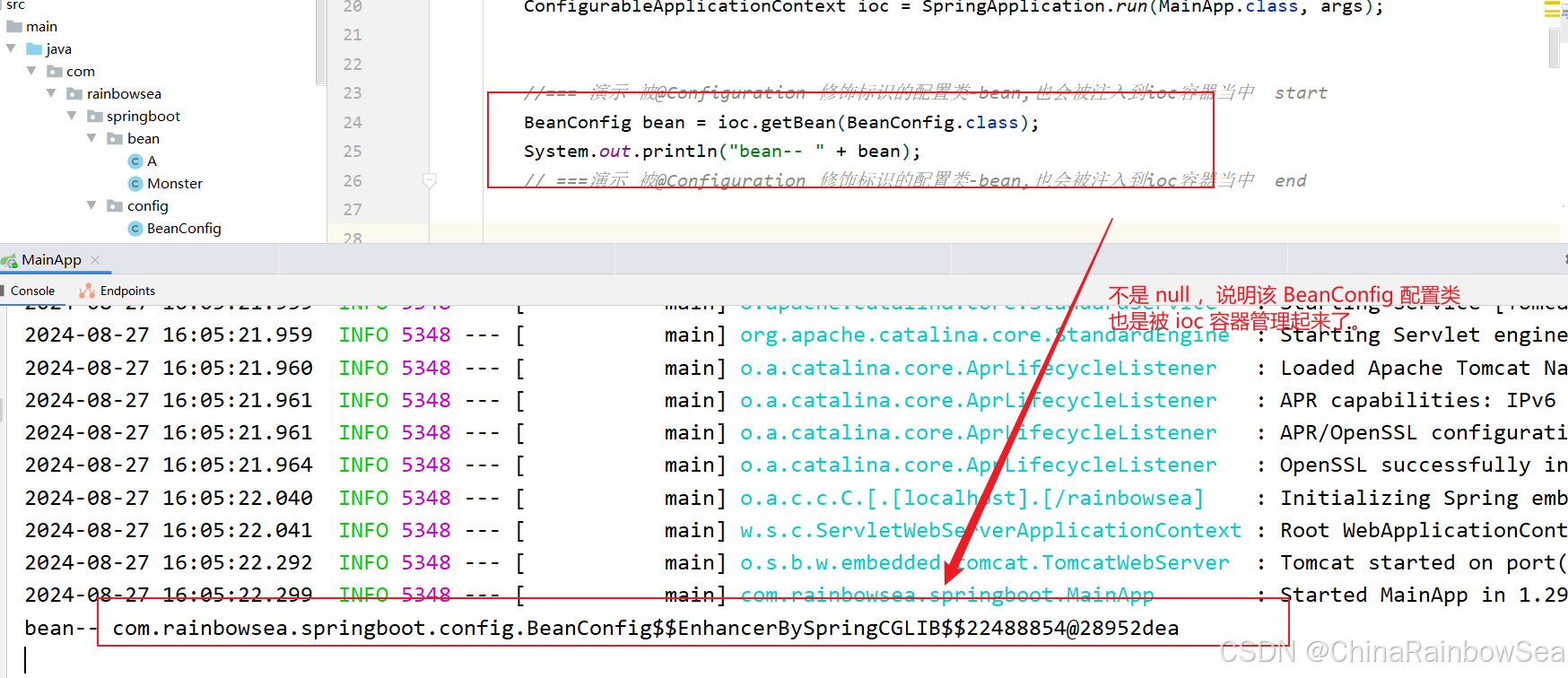Click the Spring Boot icon on MainApp tab
The width and height of the screenshot is (1568, 678).
point(9,260)
